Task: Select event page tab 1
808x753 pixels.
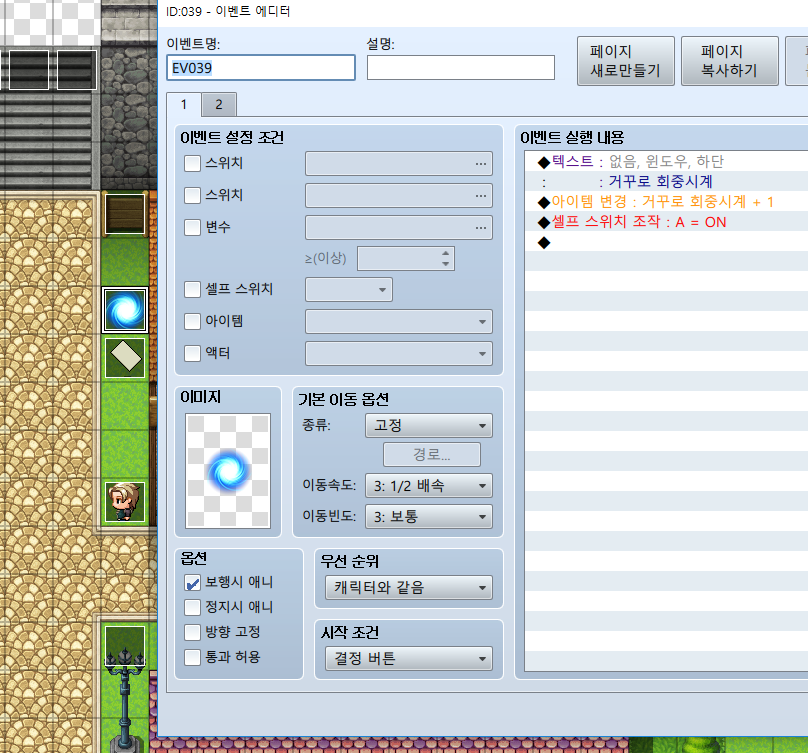Action: pyautogui.click(x=183, y=104)
